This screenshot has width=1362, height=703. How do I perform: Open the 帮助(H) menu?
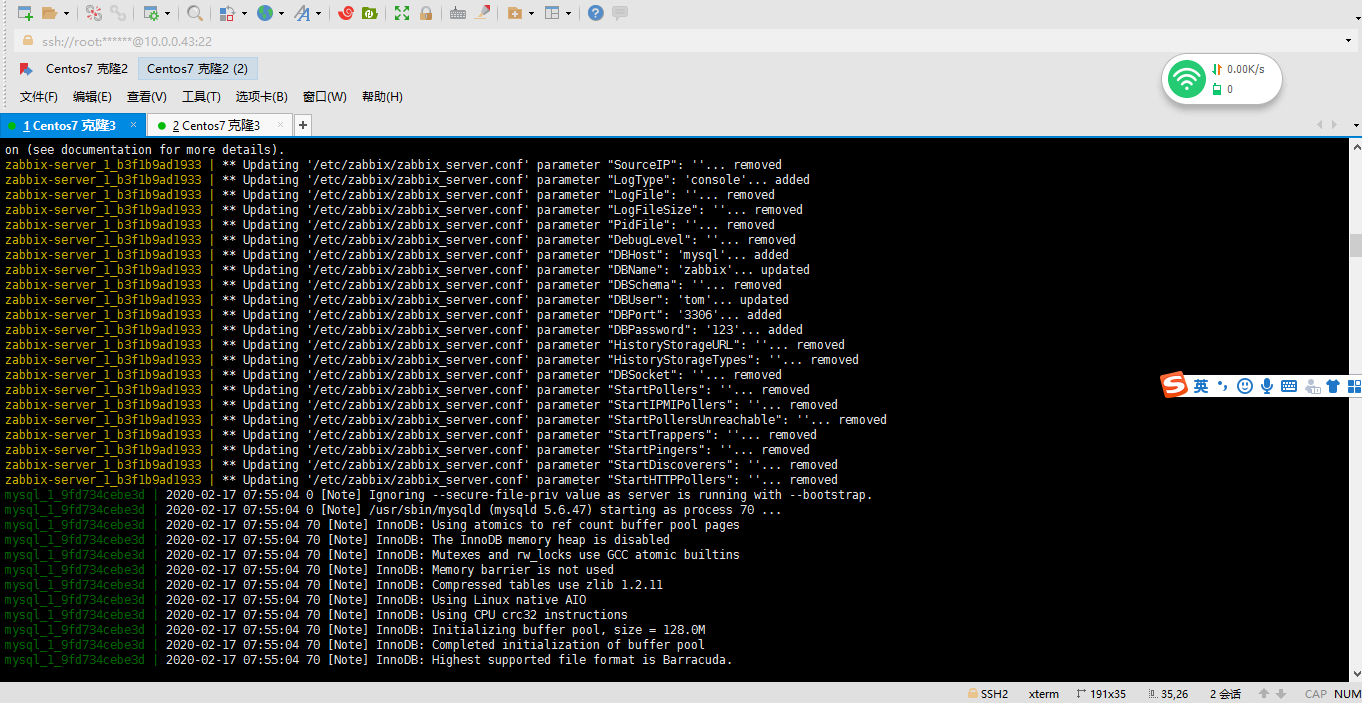tap(382, 97)
